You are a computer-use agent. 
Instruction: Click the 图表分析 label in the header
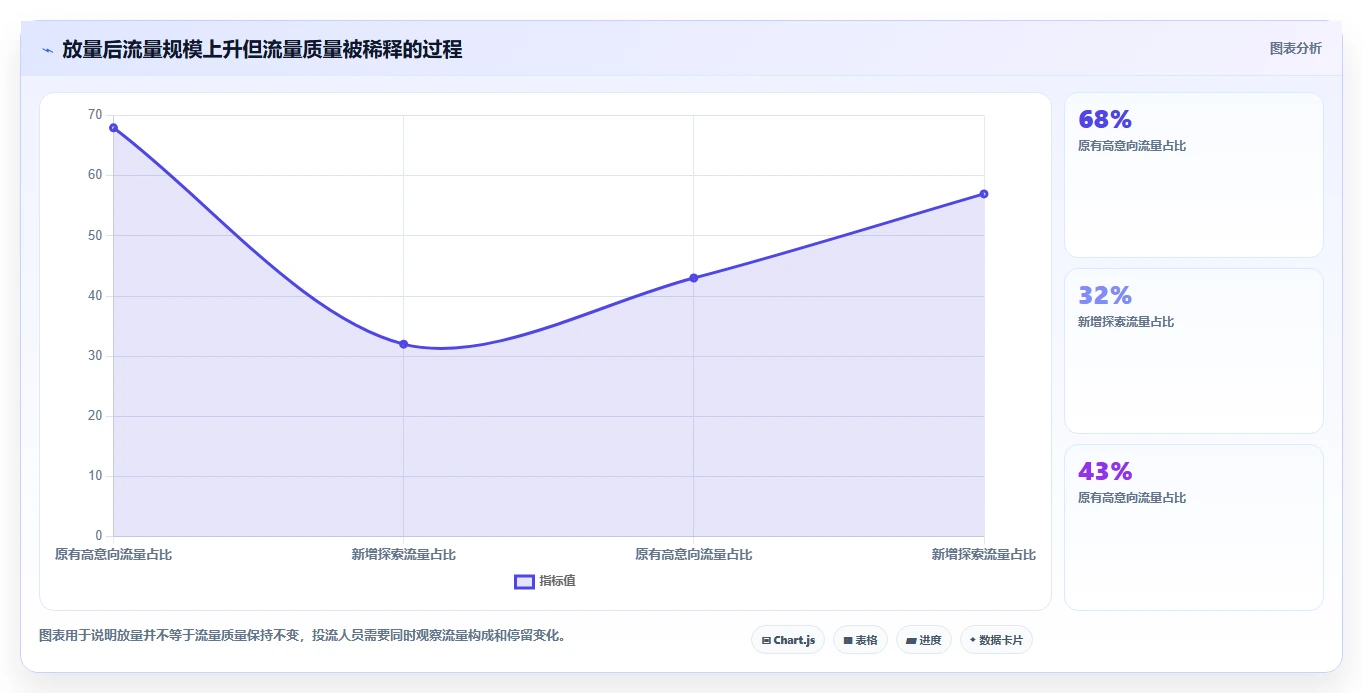(1295, 49)
